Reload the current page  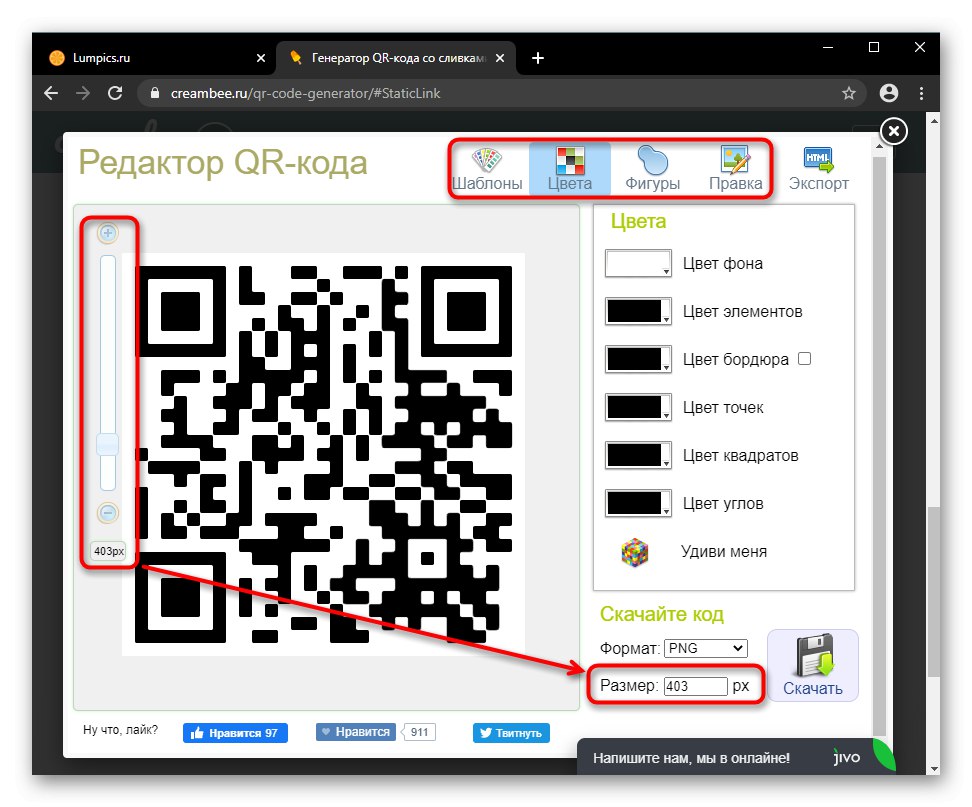115,93
